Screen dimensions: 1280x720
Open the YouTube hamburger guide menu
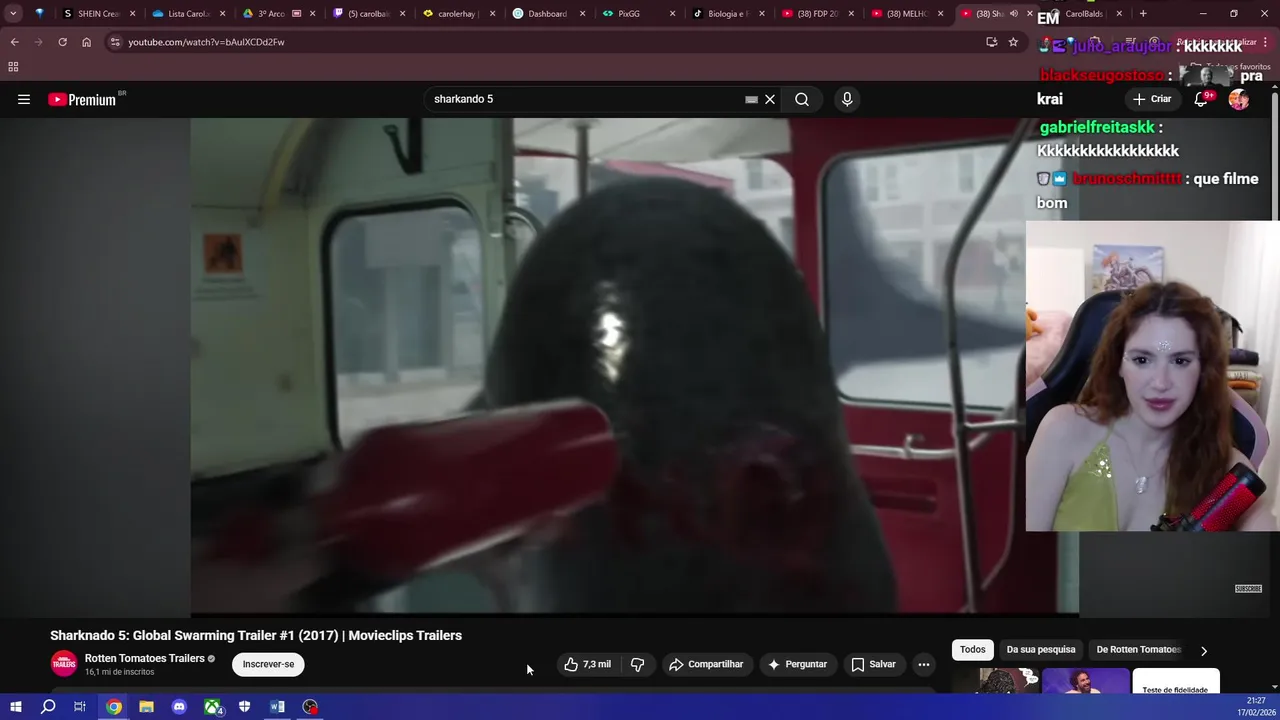coord(24,99)
